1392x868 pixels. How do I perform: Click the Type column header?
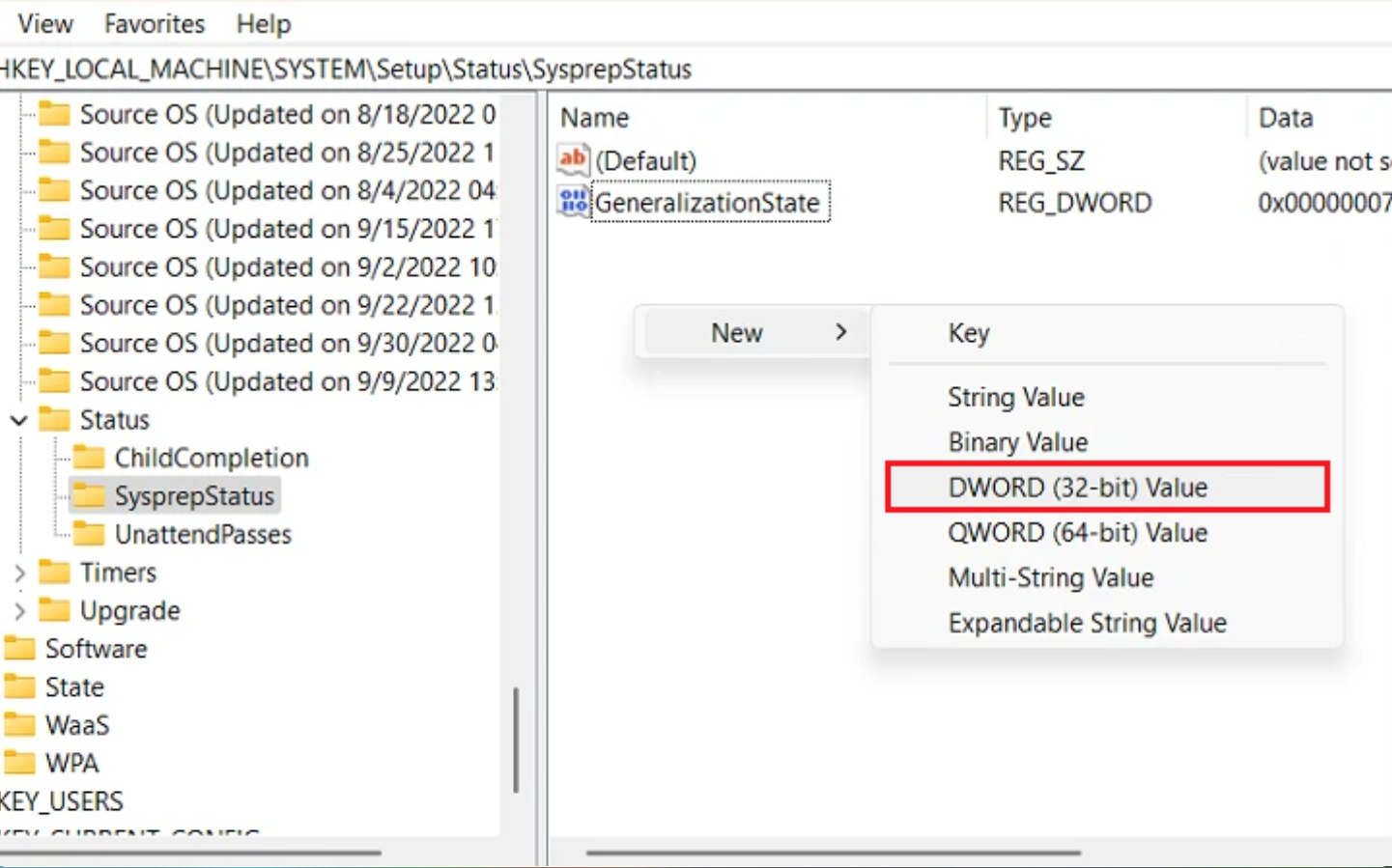pos(1025,118)
